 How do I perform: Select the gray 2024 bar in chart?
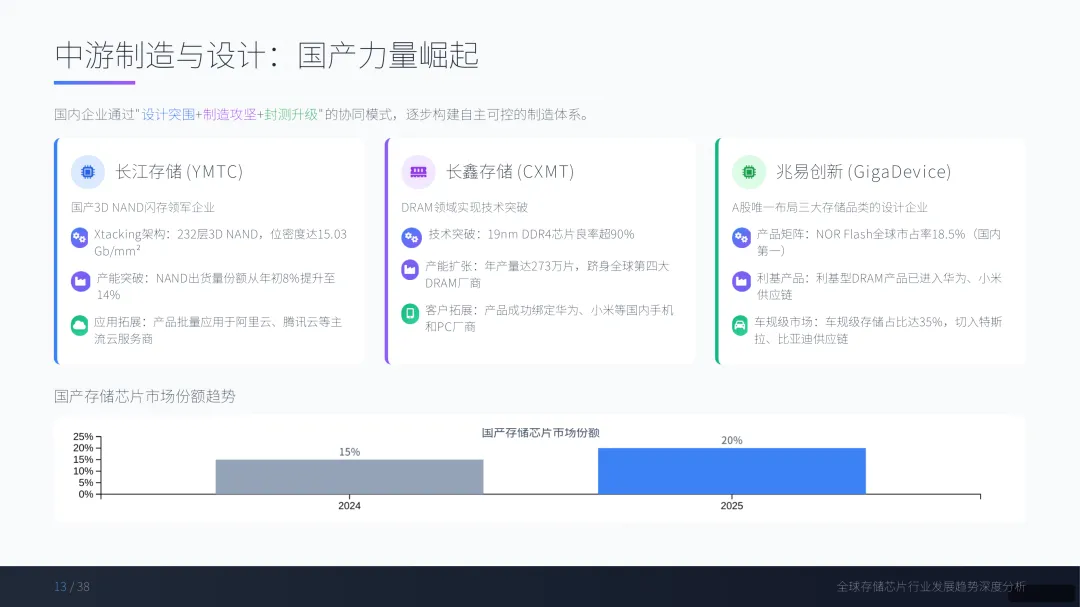pos(349,477)
